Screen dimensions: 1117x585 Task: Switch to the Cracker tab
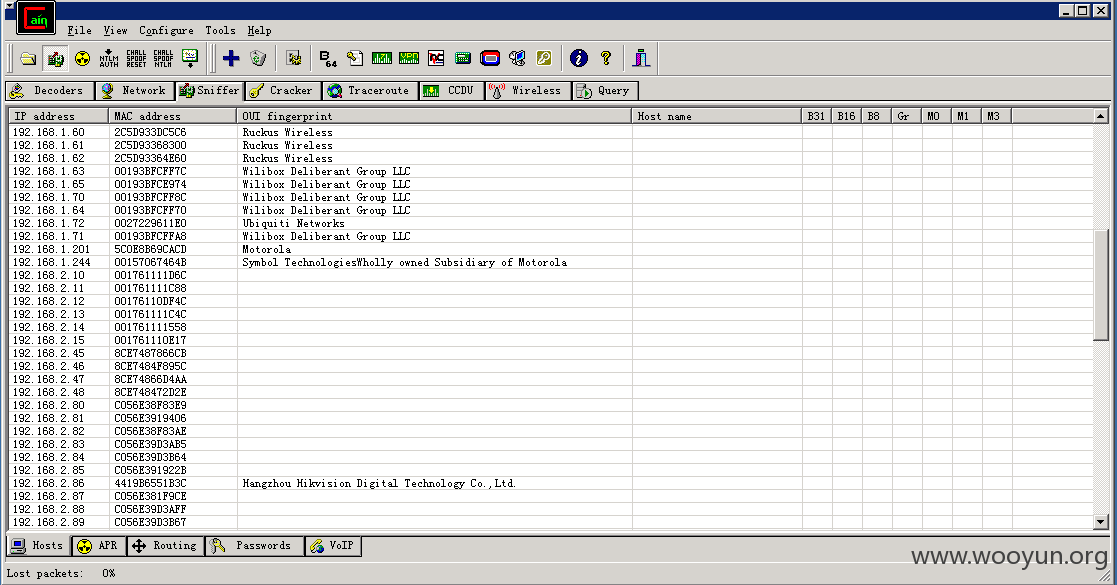coord(282,90)
